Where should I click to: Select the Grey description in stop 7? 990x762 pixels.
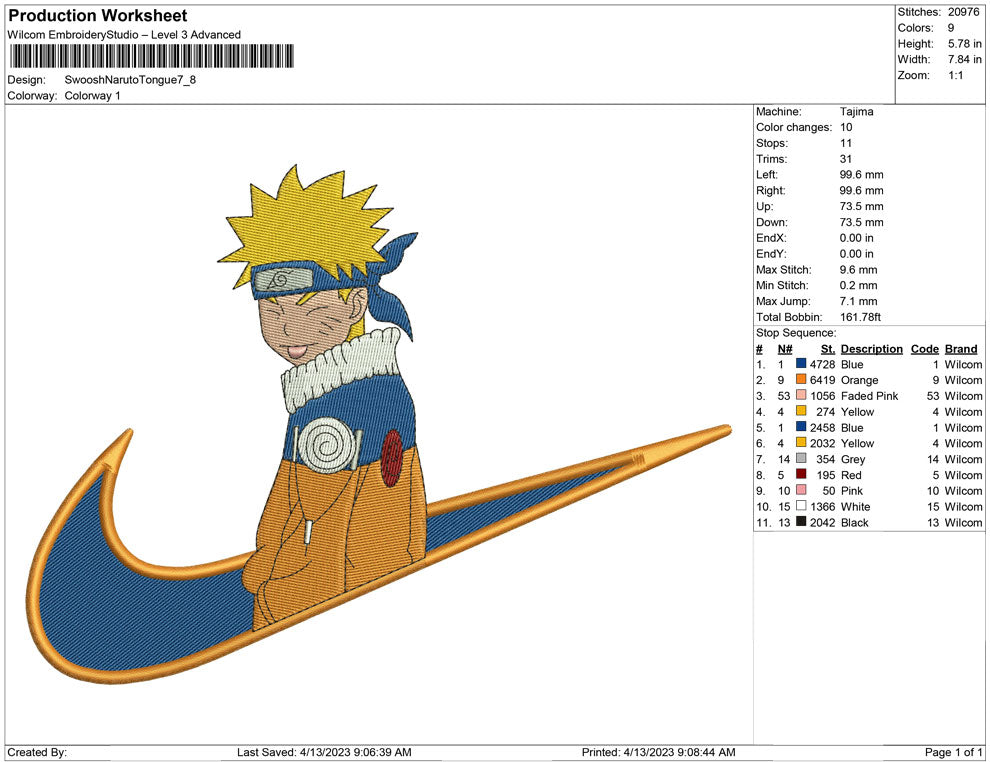[853, 460]
